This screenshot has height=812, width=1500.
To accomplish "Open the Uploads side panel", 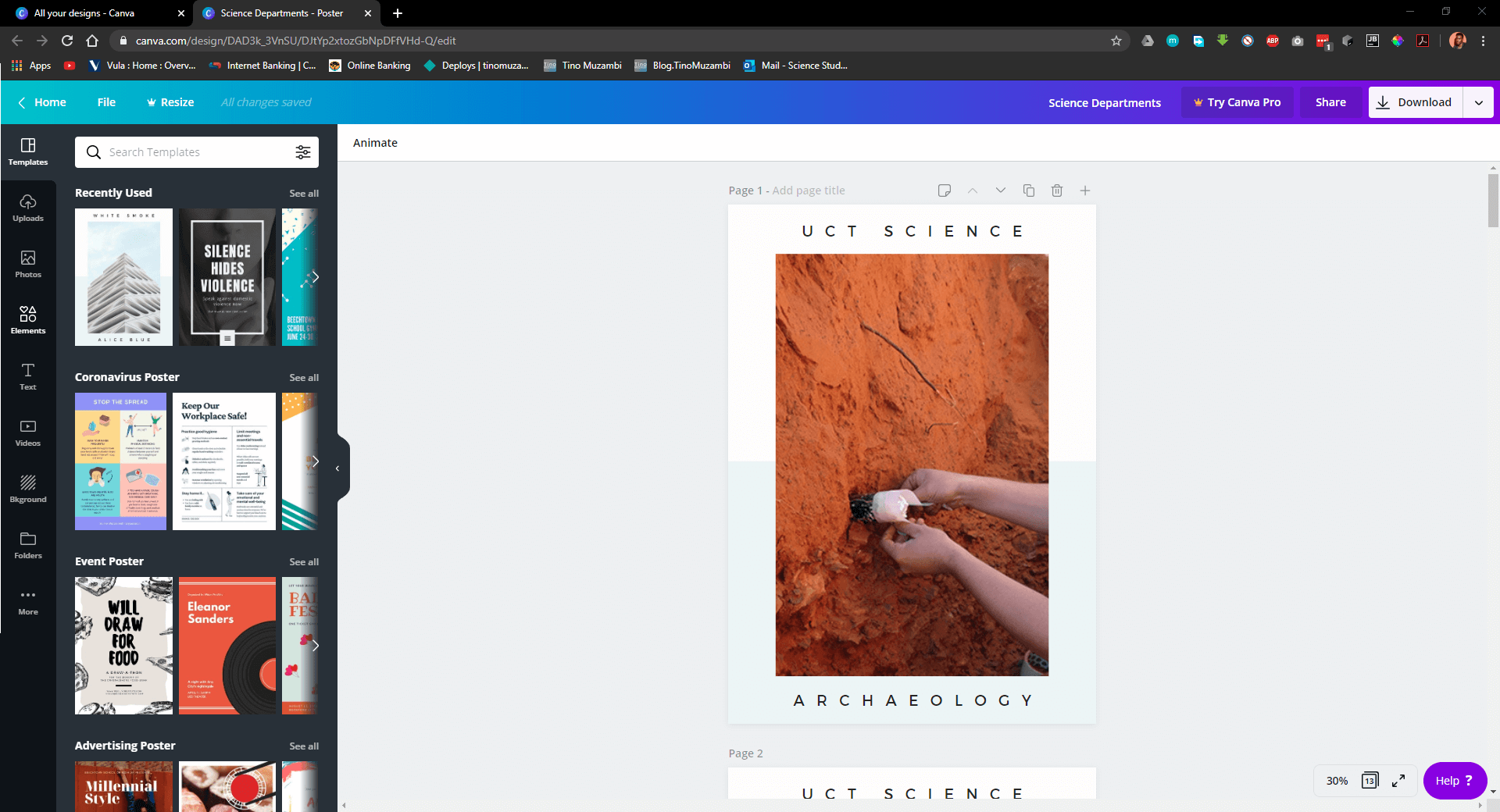I will click(28, 208).
